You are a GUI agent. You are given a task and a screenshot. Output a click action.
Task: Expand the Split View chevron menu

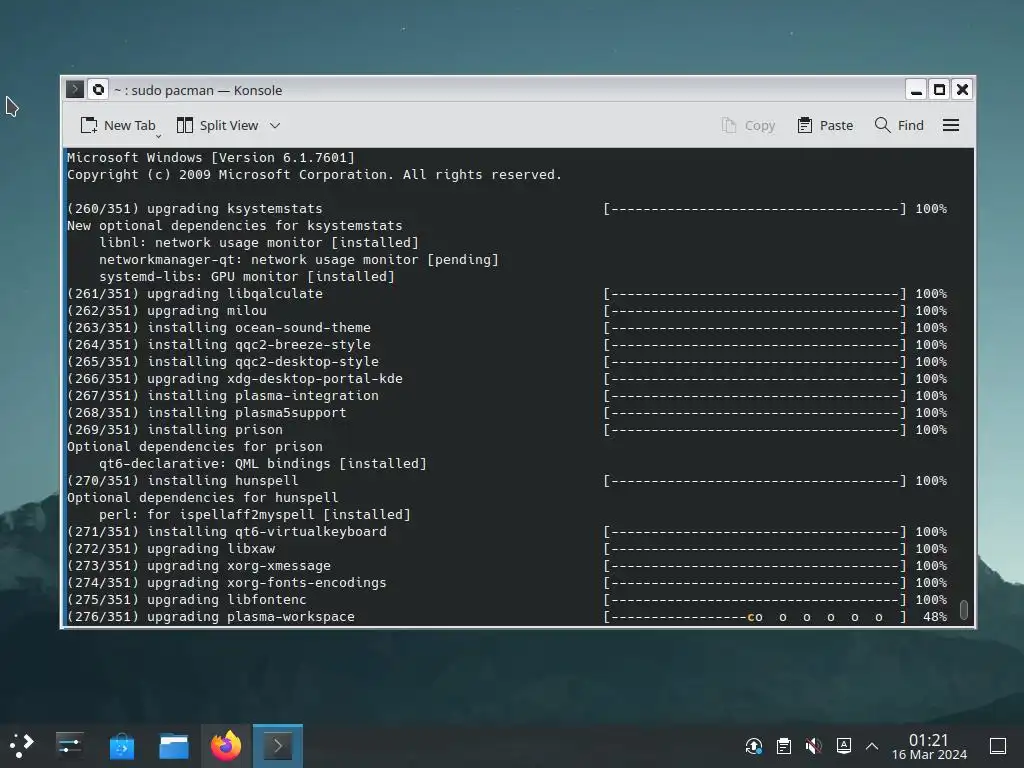(x=275, y=125)
